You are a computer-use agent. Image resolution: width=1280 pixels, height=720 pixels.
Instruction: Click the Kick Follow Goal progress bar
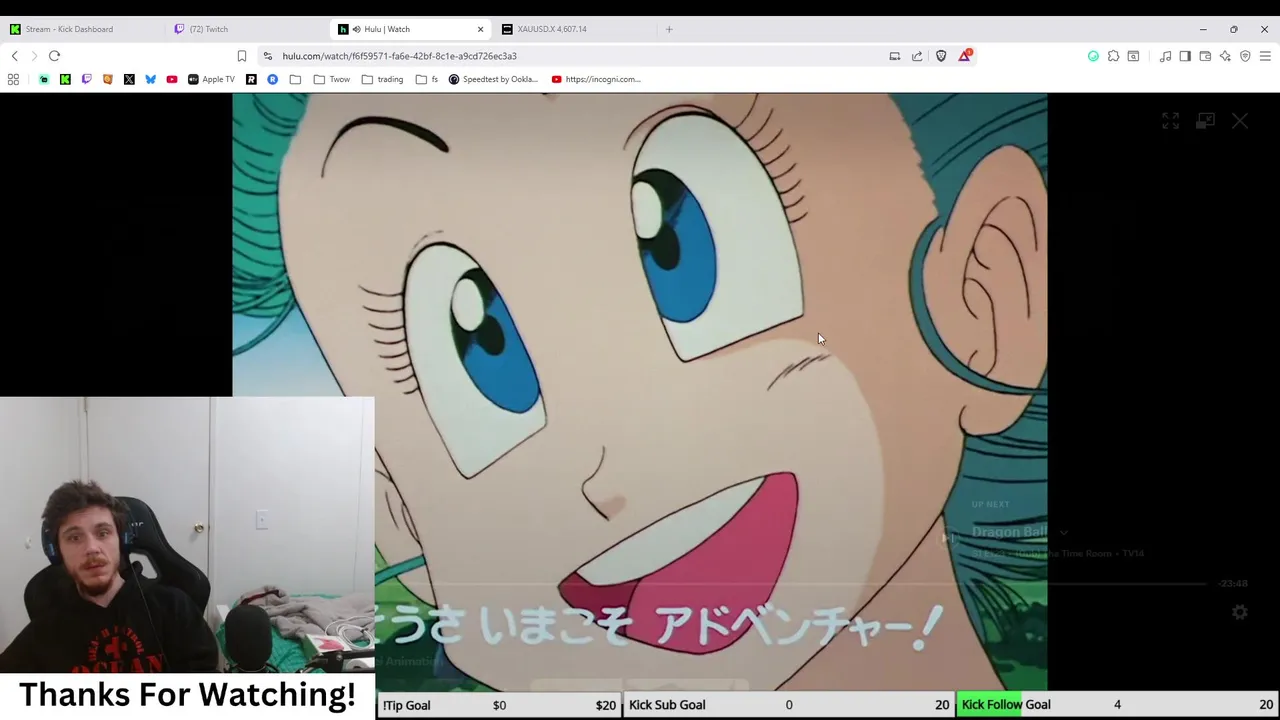(x=1117, y=705)
